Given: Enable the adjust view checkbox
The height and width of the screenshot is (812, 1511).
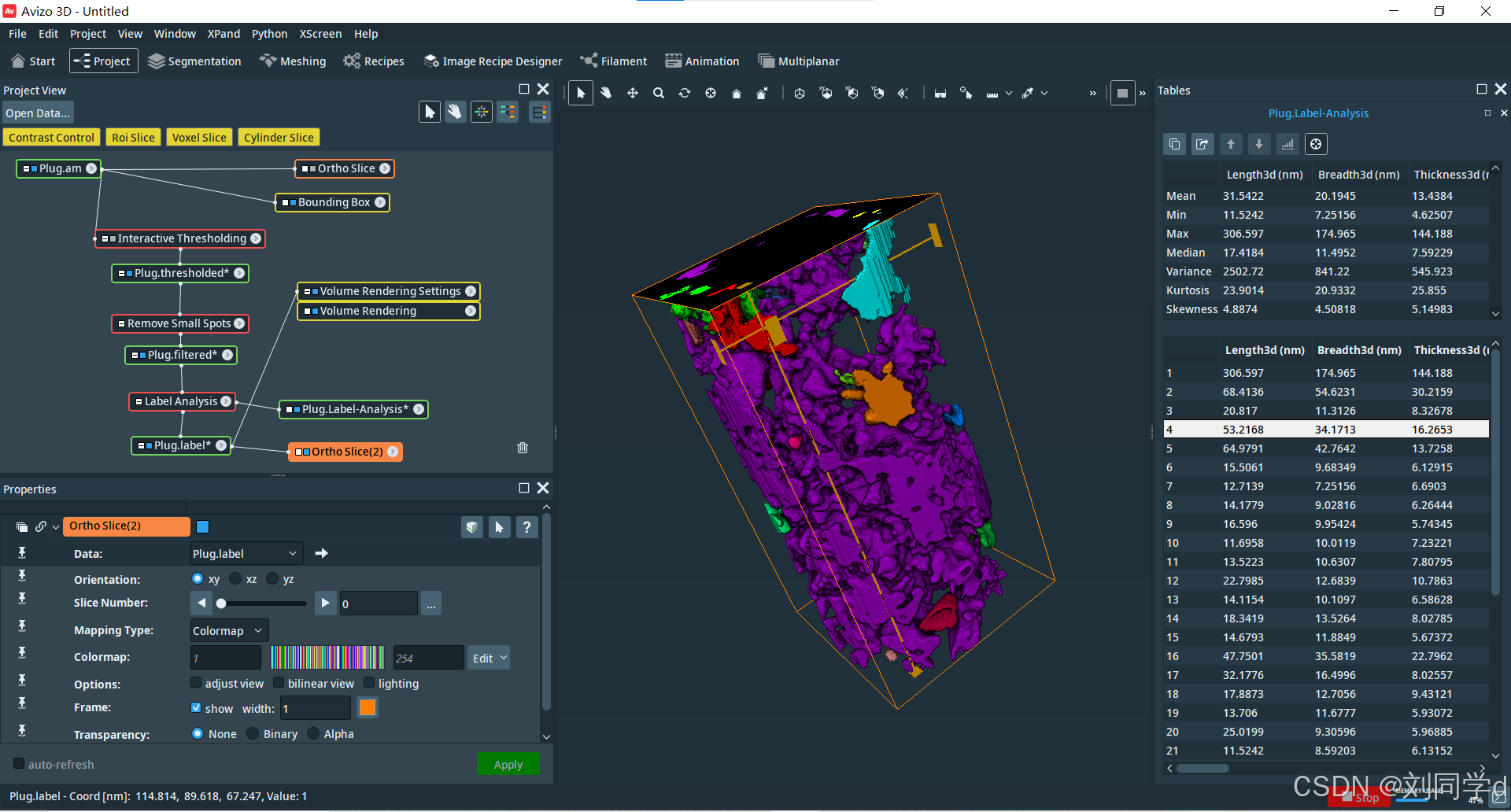Looking at the screenshot, I should (x=196, y=683).
